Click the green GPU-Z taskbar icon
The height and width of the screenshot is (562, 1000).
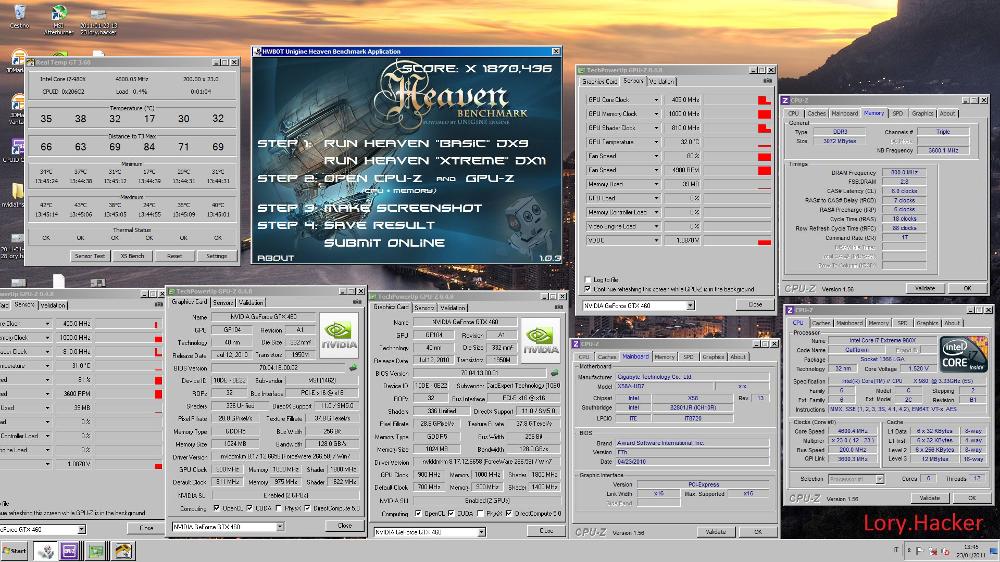(x=96, y=551)
